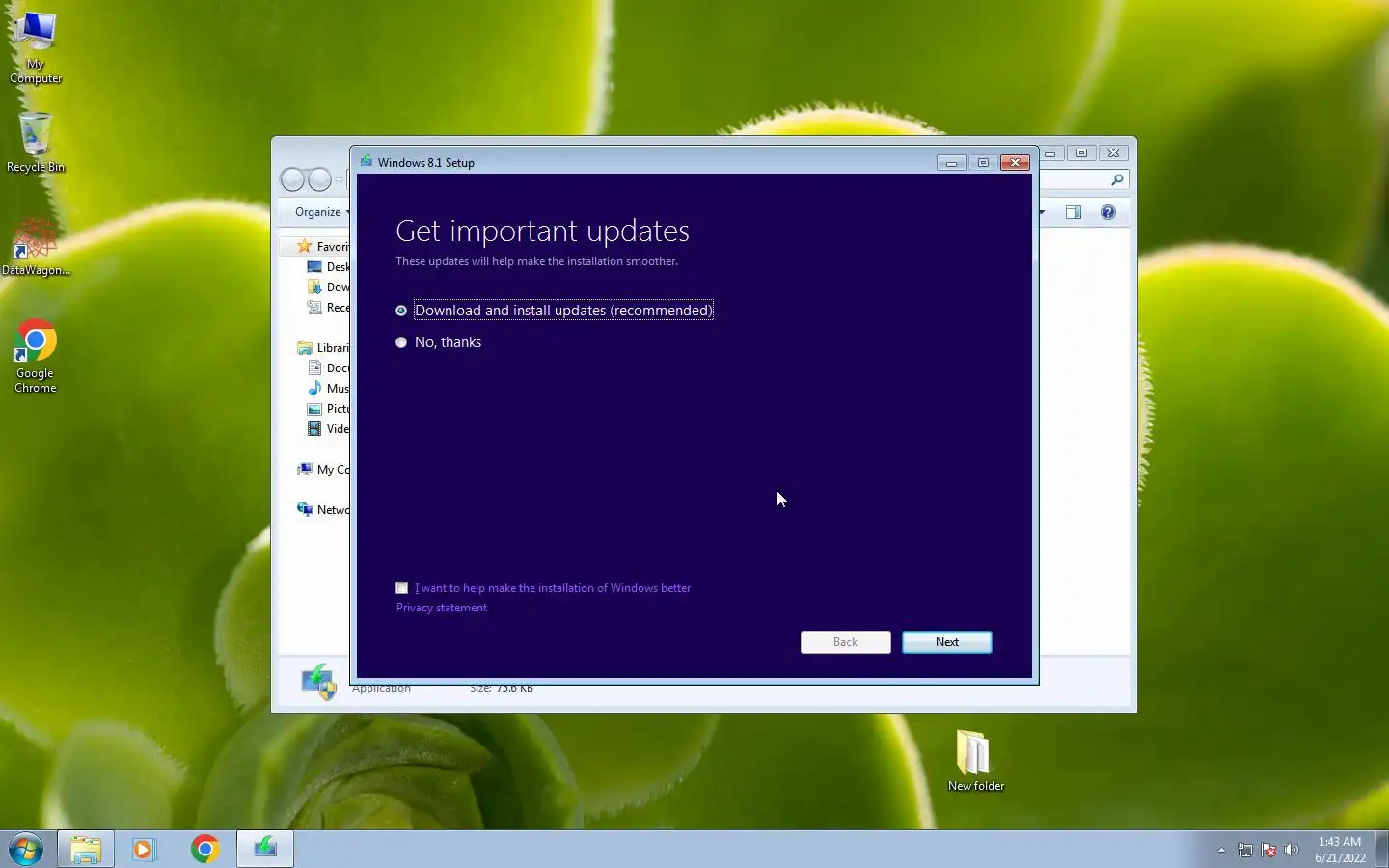Click setup application icon in details pane
Screen dimensions: 1389x868
tap(318, 682)
